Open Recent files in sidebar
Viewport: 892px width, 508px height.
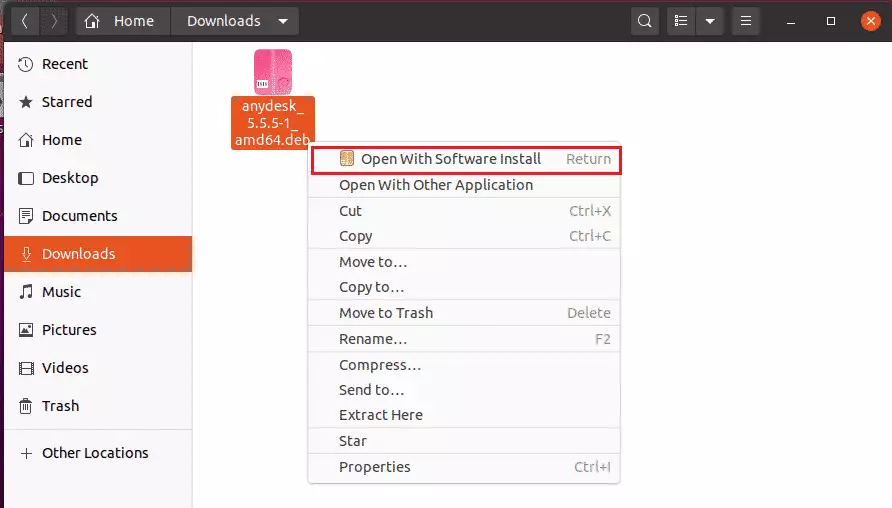(98, 64)
